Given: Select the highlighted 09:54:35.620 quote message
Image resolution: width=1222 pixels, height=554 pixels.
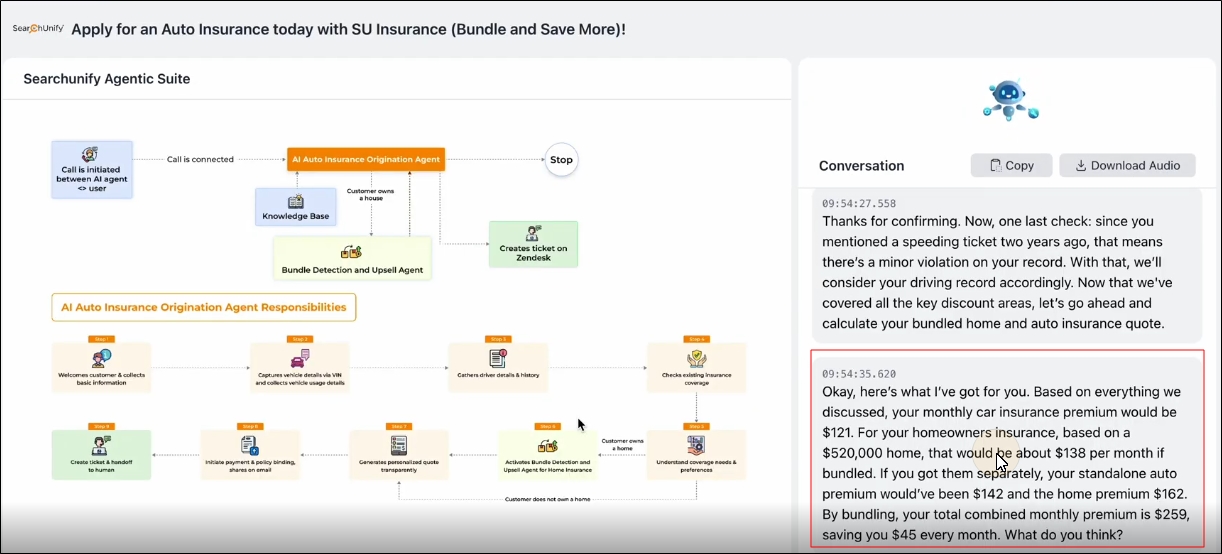Looking at the screenshot, I should [x=1008, y=449].
